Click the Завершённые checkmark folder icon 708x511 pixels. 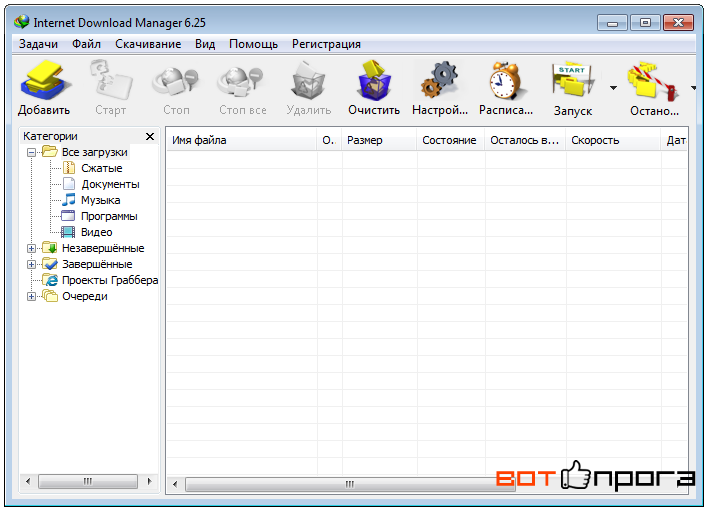click(50, 264)
